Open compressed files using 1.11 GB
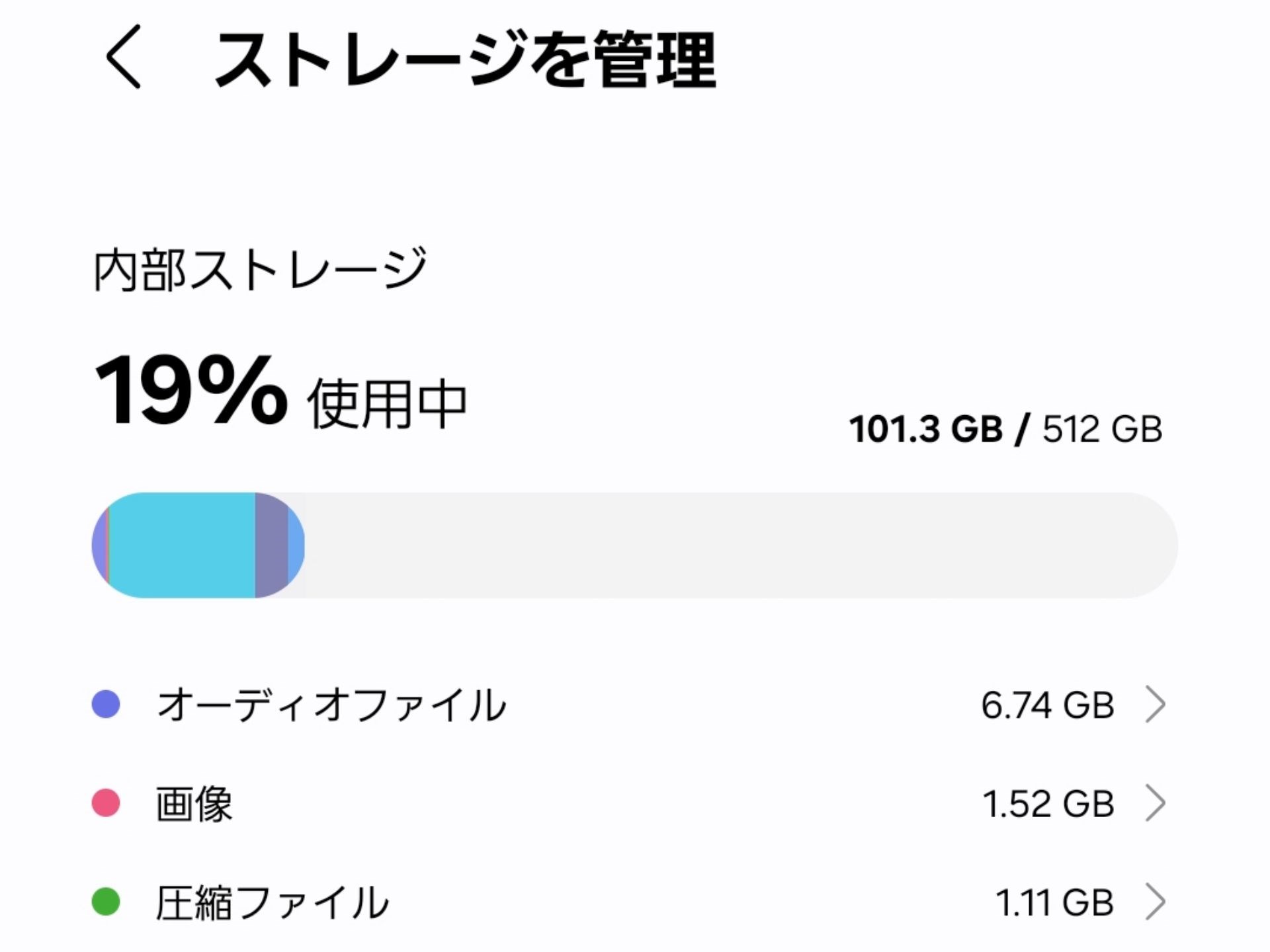The width and height of the screenshot is (1270, 952). 595,901
